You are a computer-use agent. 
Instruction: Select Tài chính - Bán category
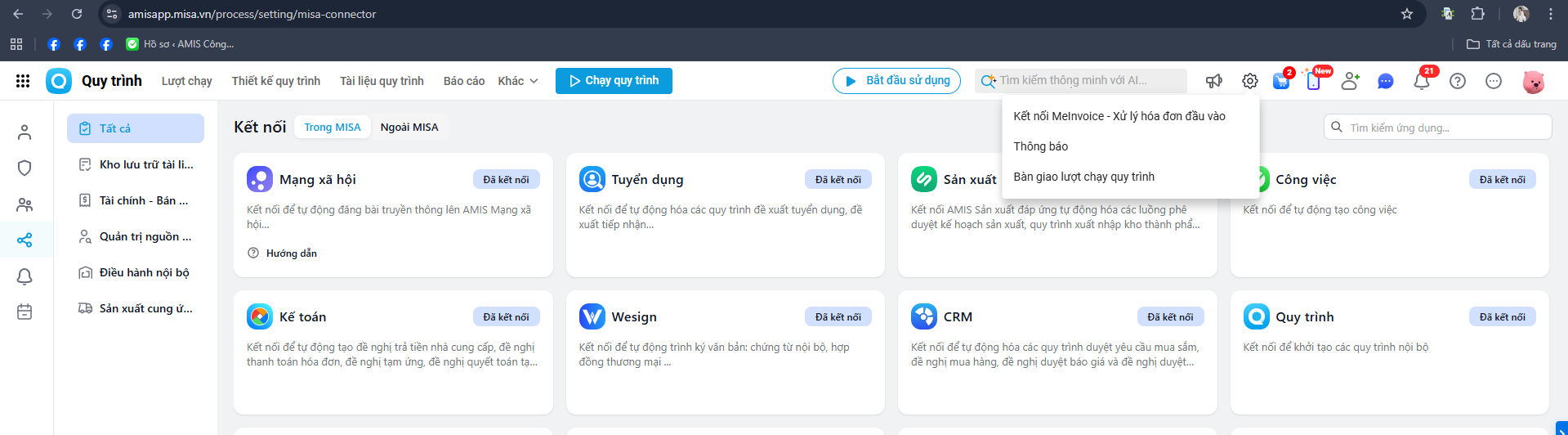(x=136, y=200)
